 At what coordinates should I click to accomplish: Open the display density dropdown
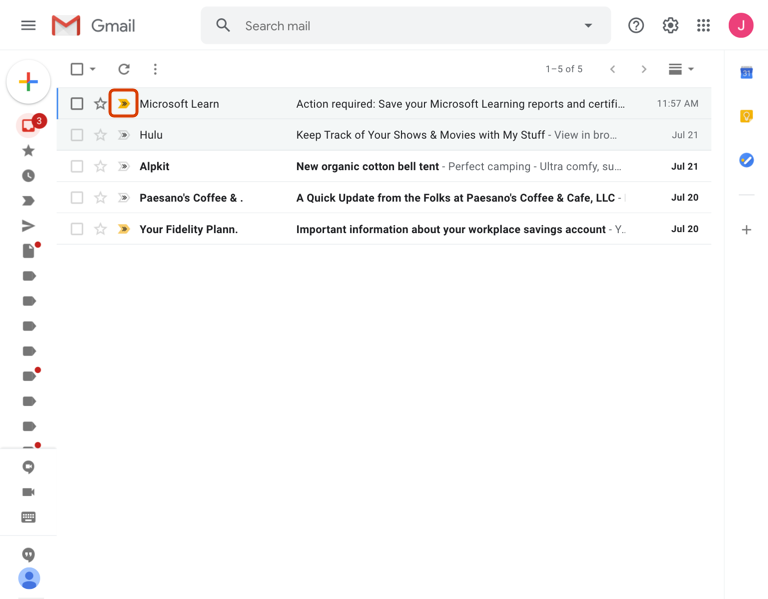[681, 69]
